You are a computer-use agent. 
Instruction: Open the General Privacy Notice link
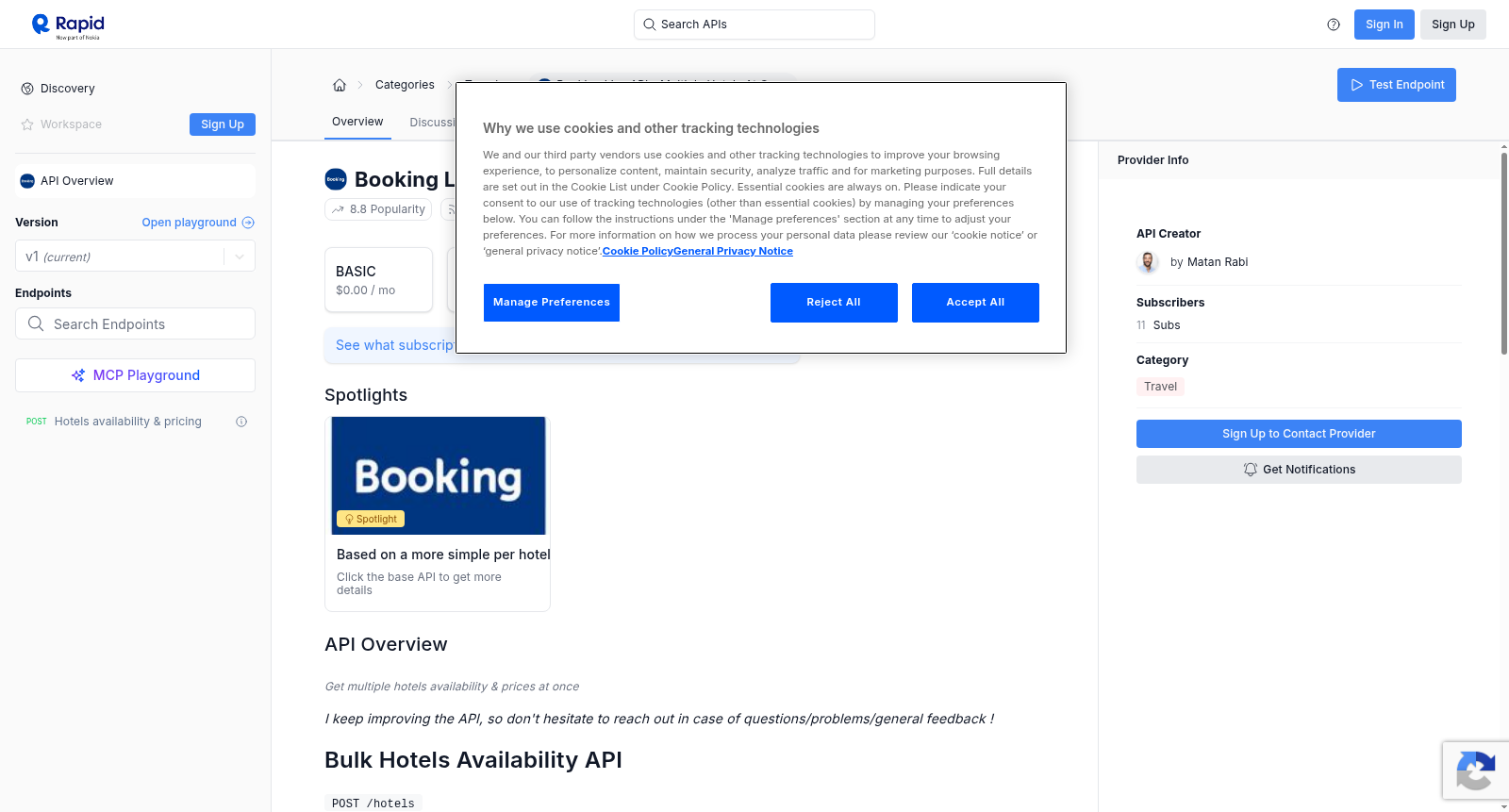[x=733, y=251]
